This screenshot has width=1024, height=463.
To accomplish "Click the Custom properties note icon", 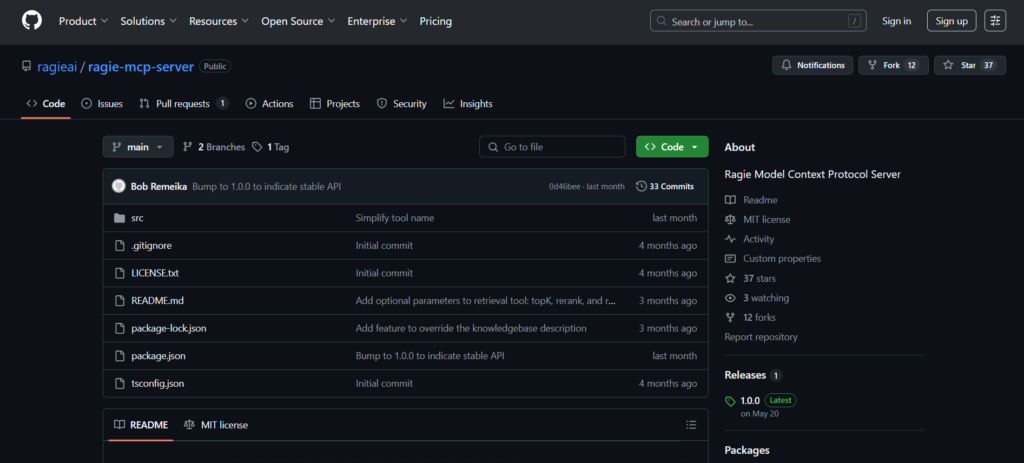I will pos(730,259).
